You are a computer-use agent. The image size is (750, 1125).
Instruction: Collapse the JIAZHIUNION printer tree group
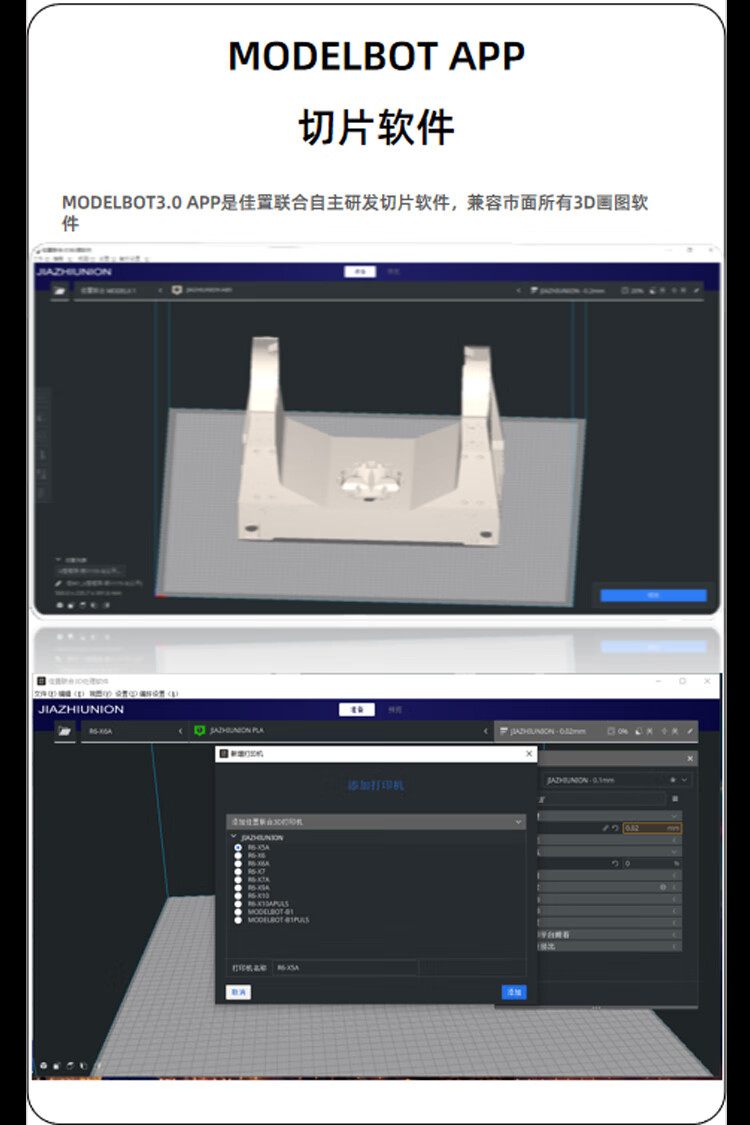pyautogui.click(x=233, y=837)
